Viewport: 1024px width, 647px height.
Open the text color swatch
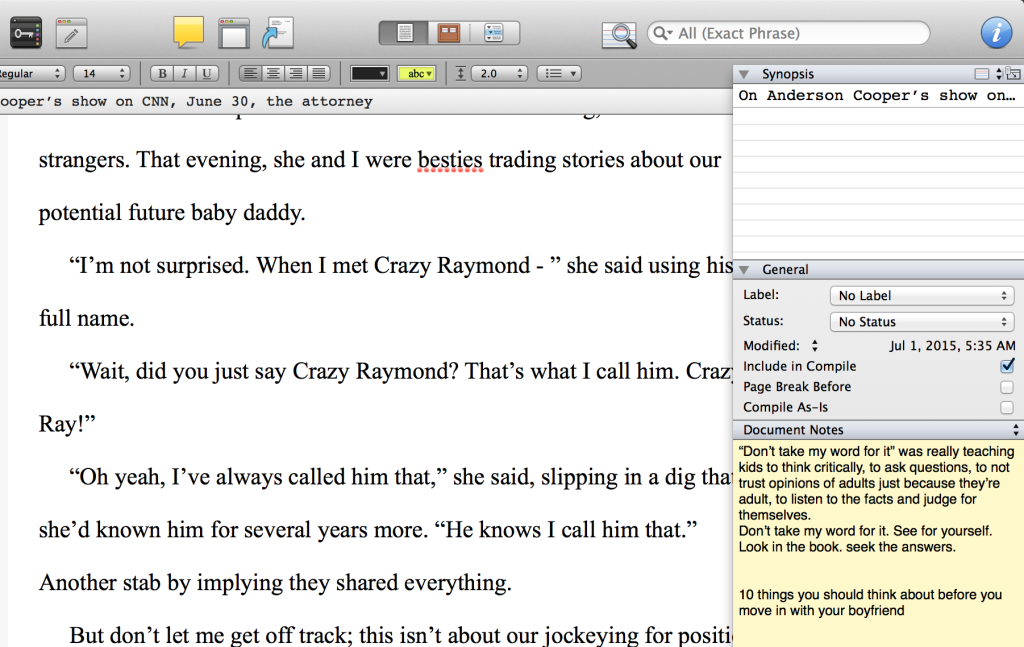[x=370, y=73]
